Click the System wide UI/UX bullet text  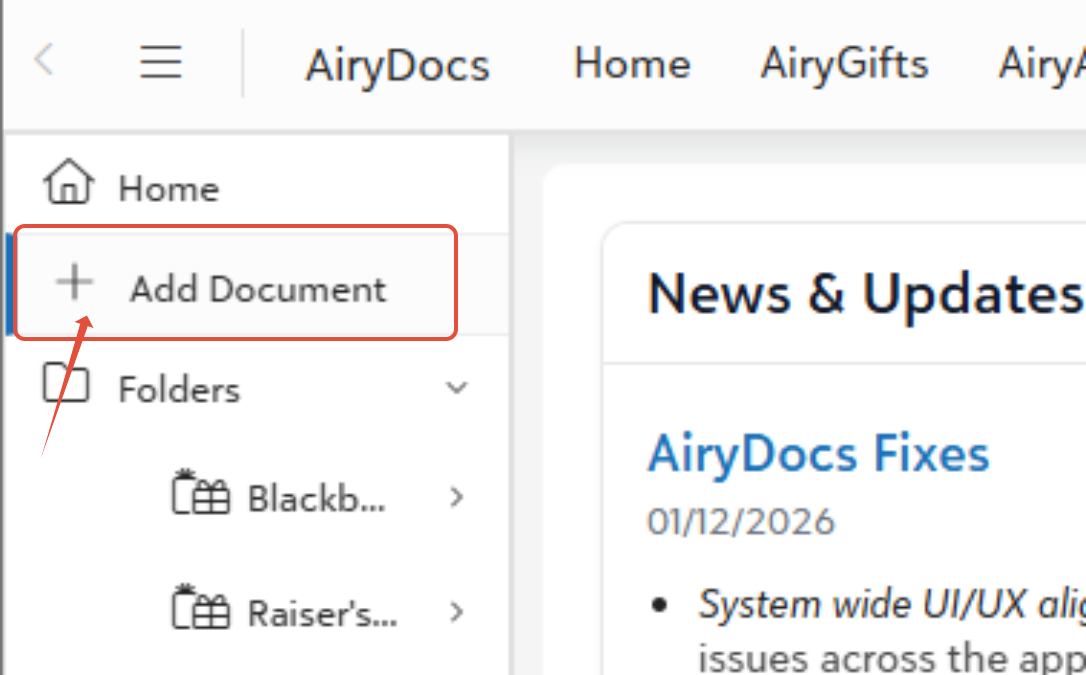coord(892,604)
